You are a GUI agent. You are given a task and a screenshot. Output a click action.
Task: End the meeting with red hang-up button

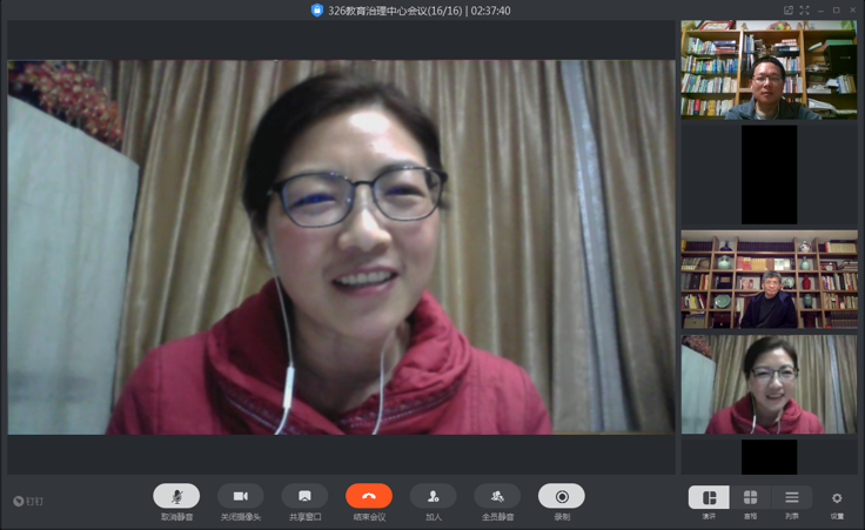(369, 496)
